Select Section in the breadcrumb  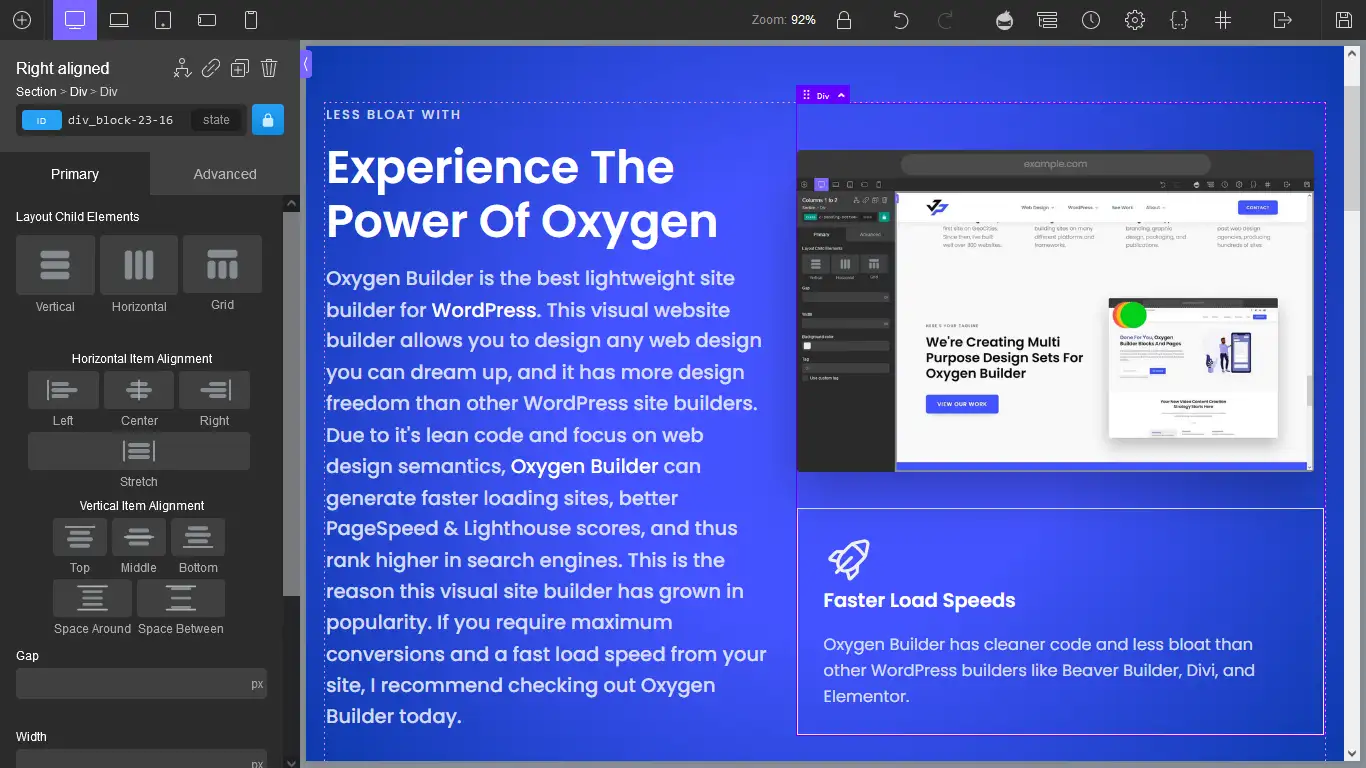(x=35, y=91)
